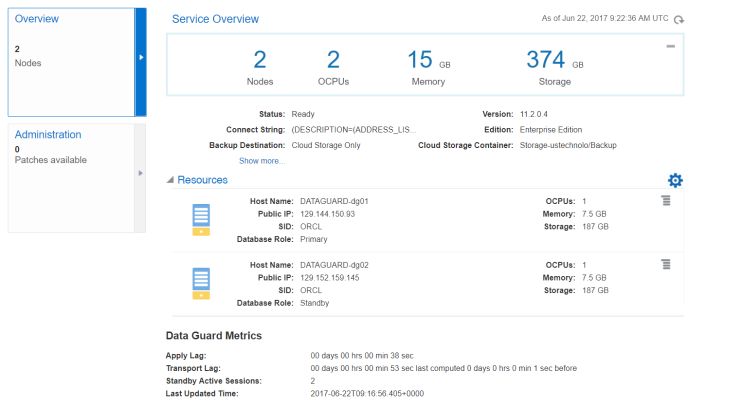Collapse the Resources section triangle

170,180
